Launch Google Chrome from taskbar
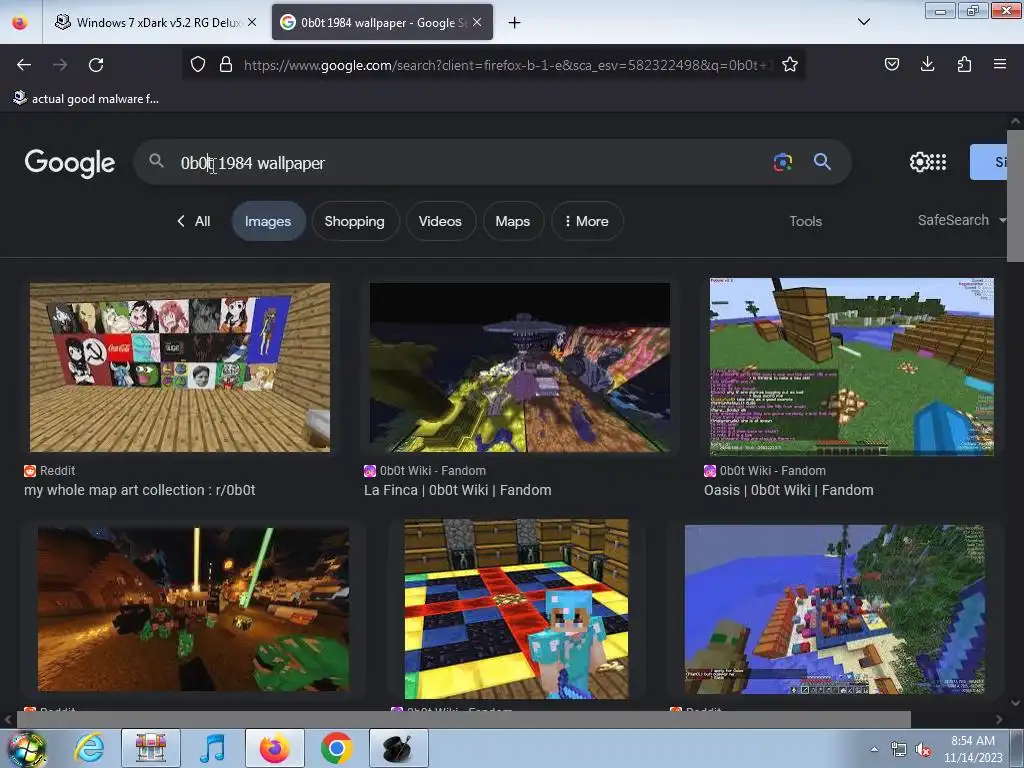 pos(336,748)
